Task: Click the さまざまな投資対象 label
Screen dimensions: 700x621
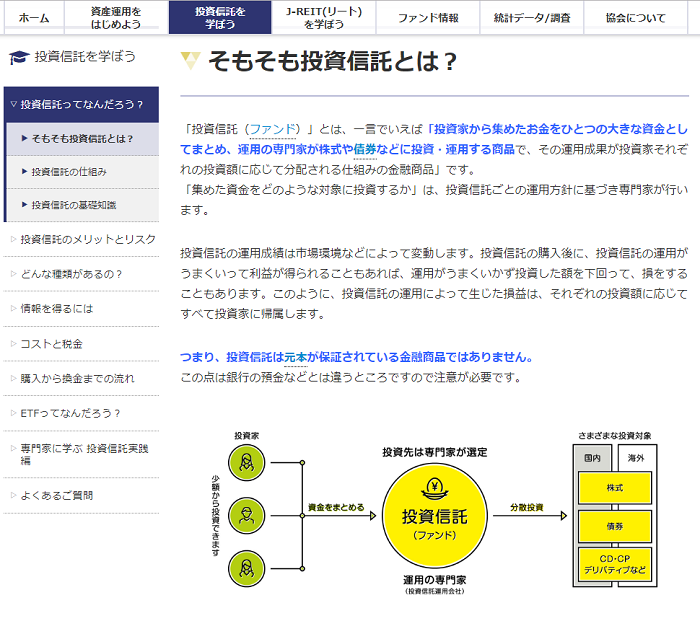Action: (615, 436)
